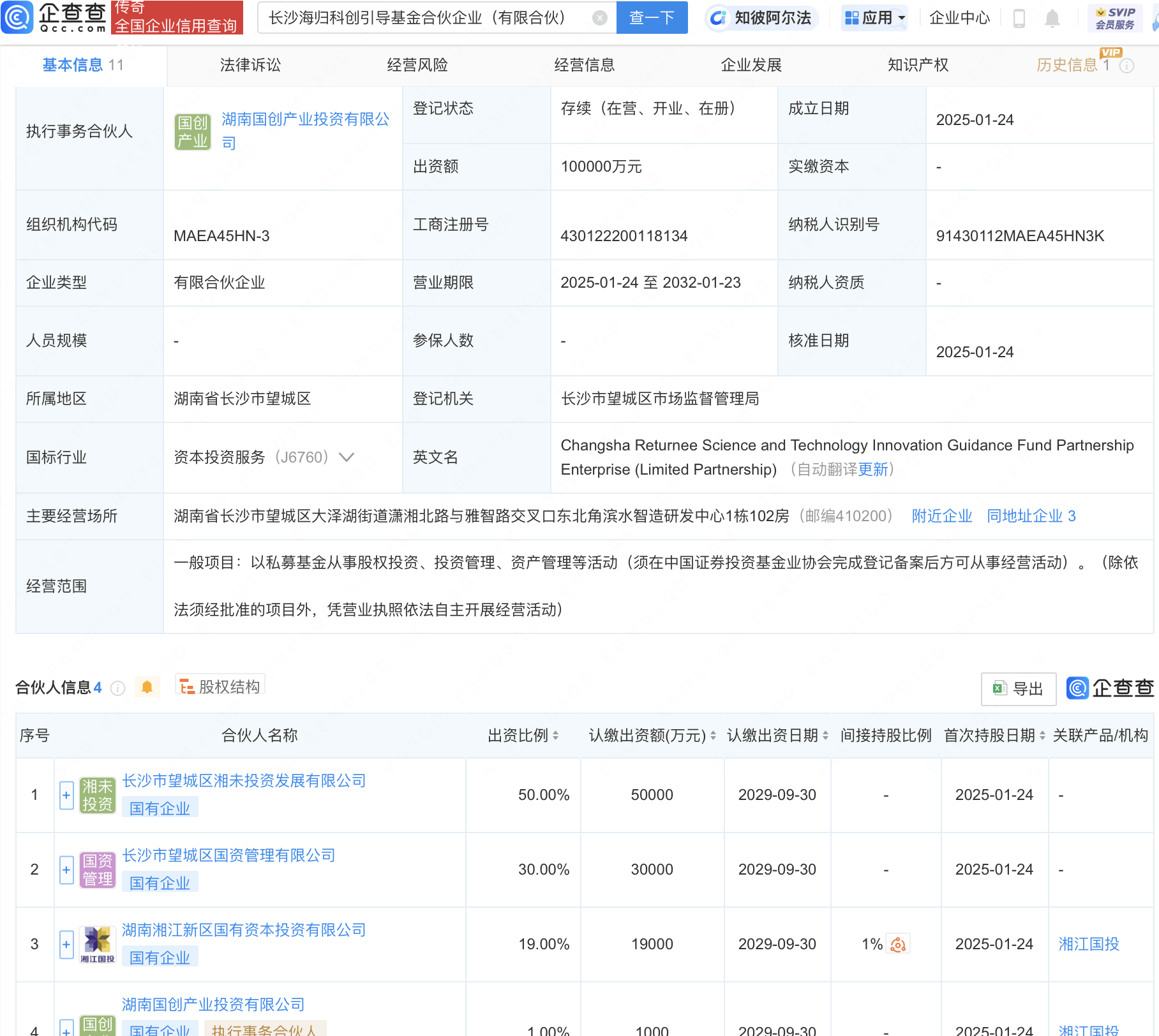
Task: Show info icon beside 合伙人信息
Action: [117, 688]
